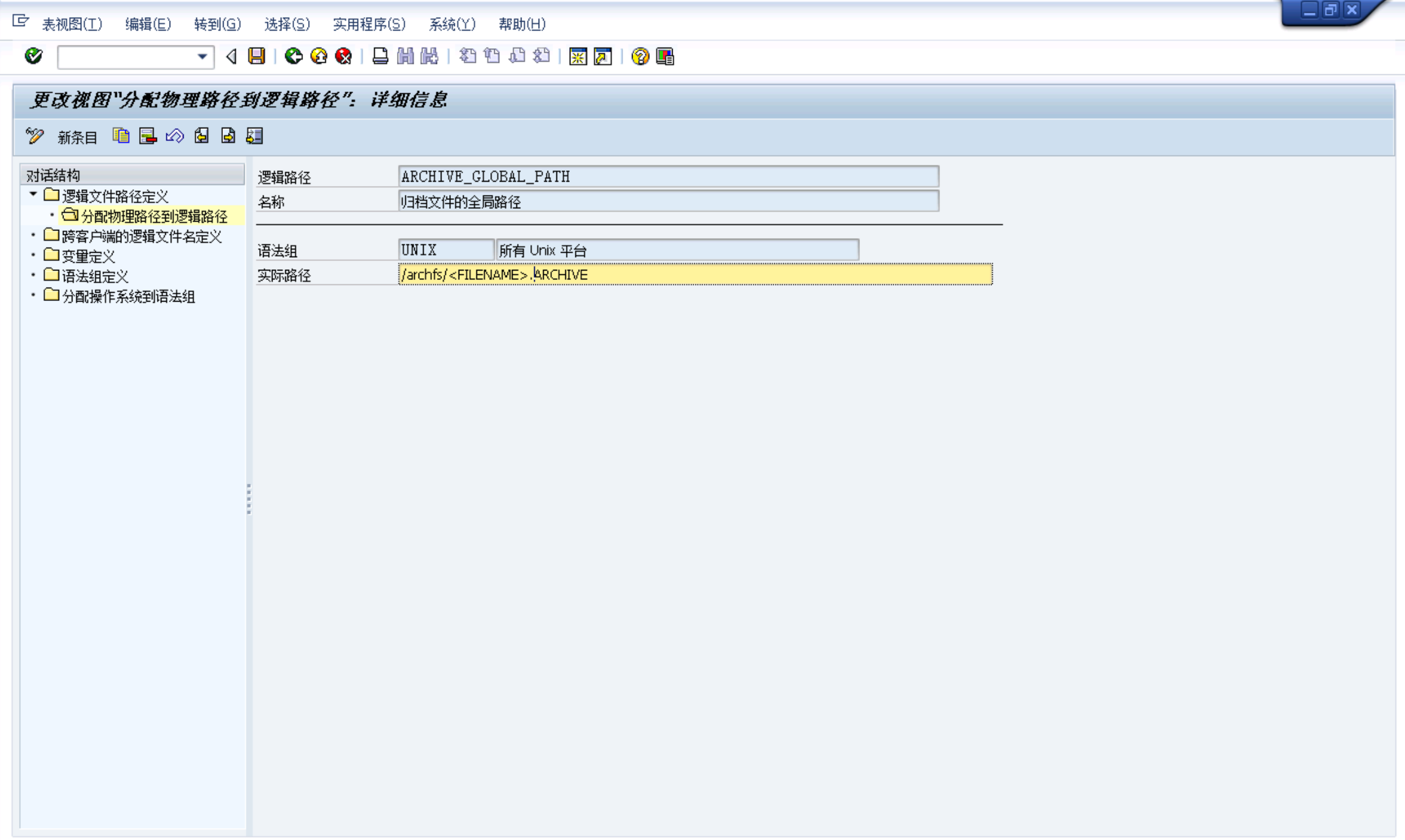Select 分配物理路径到逻辑路径 tree item
Screen dimensions: 1405x840
click(x=154, y=217)
